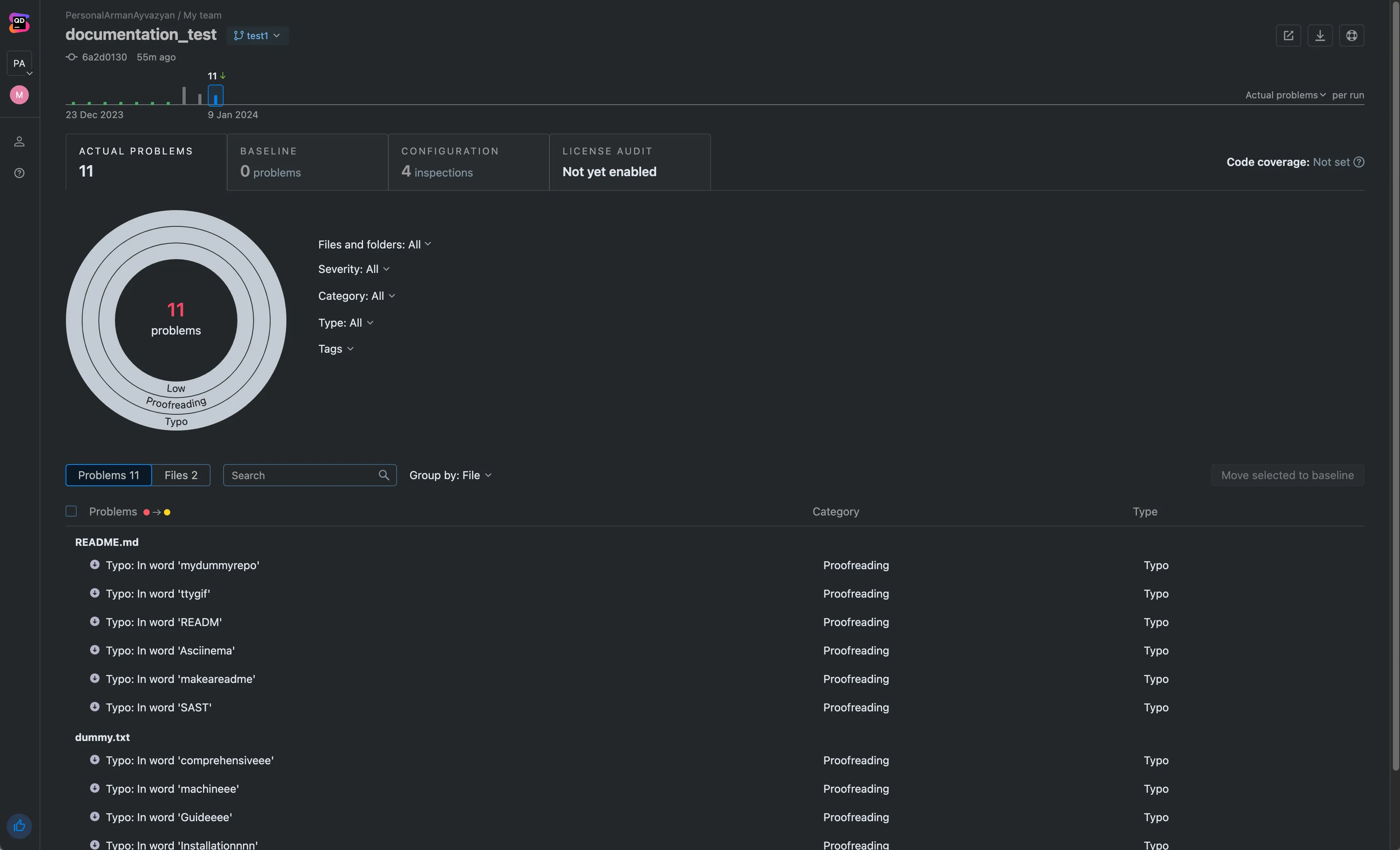This screenshot has width=1400, height=850.
Task: Open the PA organization switcher
Action: [x=19, y=64]
